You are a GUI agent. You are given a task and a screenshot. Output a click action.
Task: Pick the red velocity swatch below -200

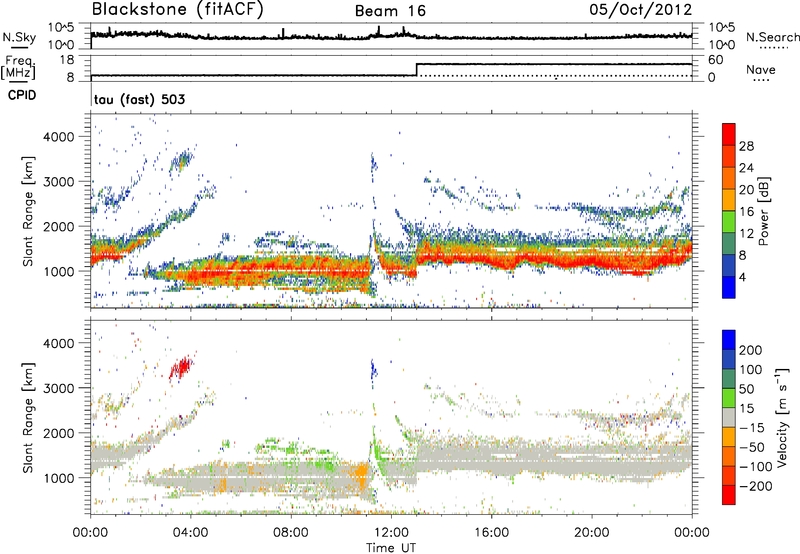[729, 495]
